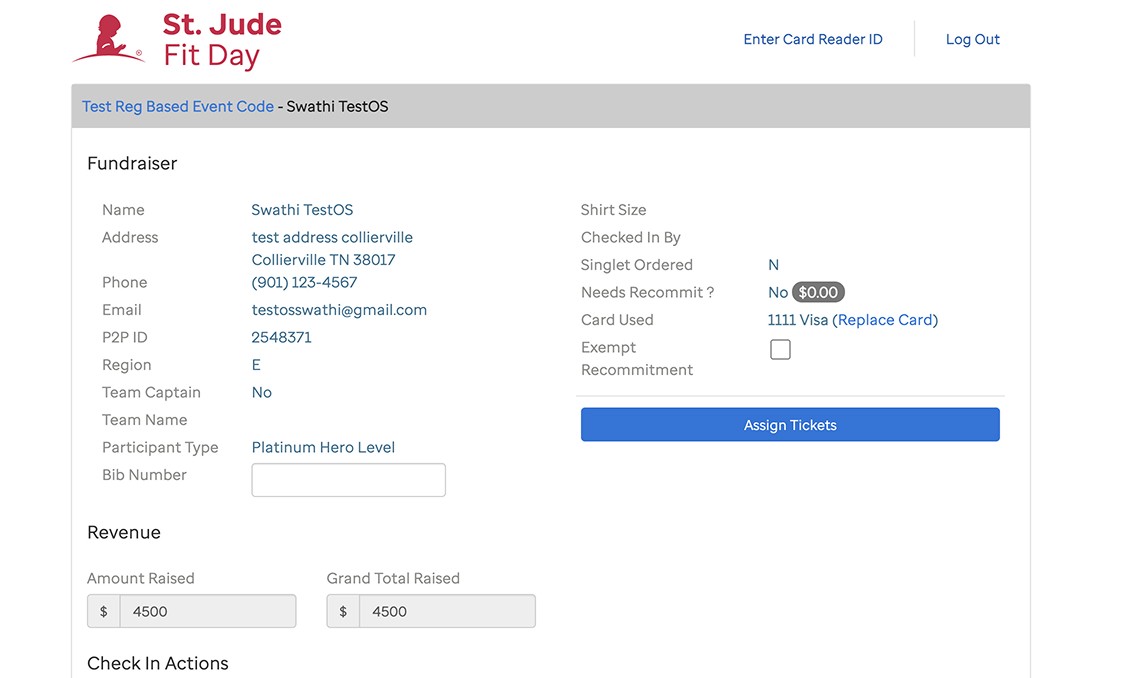Focus the Bib Number input field

[349, 480]
